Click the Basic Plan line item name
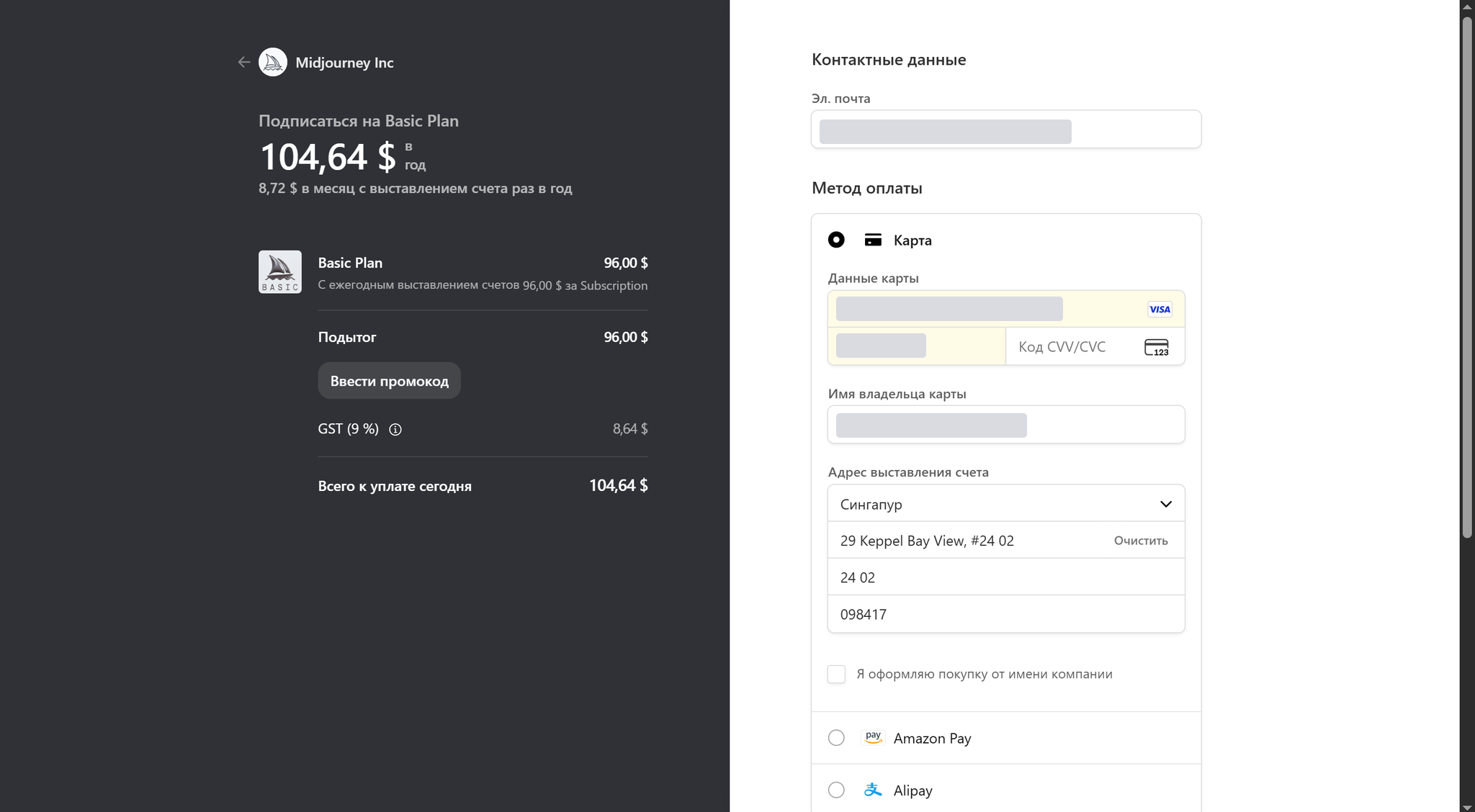Viewport: 1475px width, 812px height. (x=350, y=263)
